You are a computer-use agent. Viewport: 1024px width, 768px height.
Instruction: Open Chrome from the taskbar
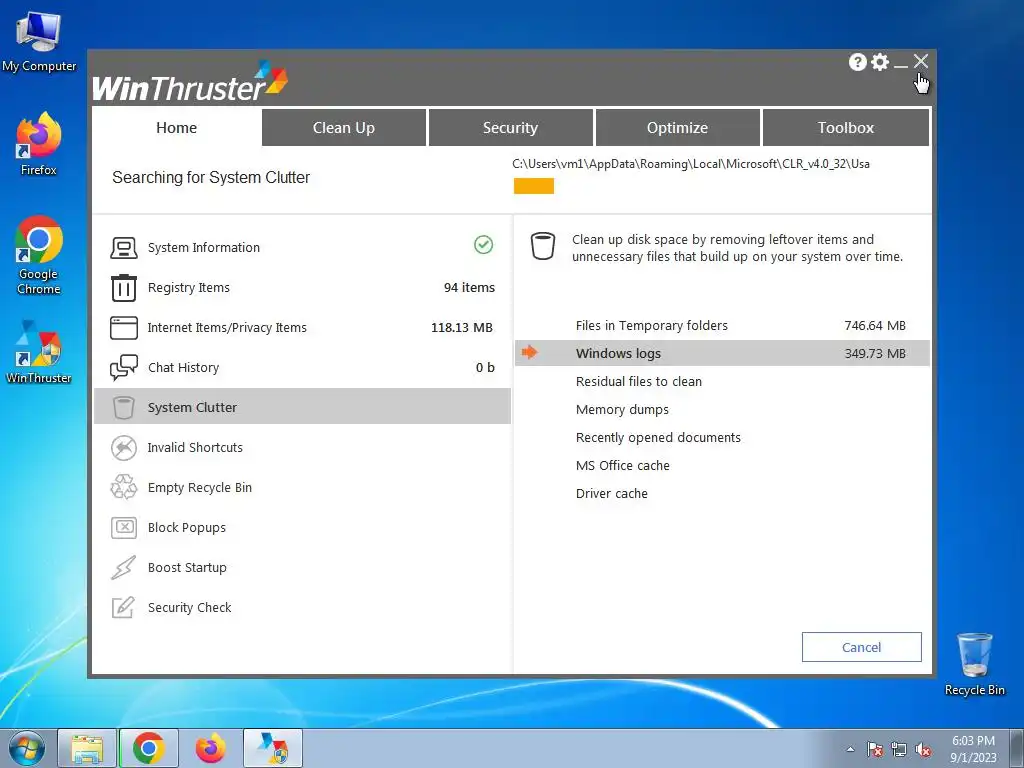click(149, 748)
